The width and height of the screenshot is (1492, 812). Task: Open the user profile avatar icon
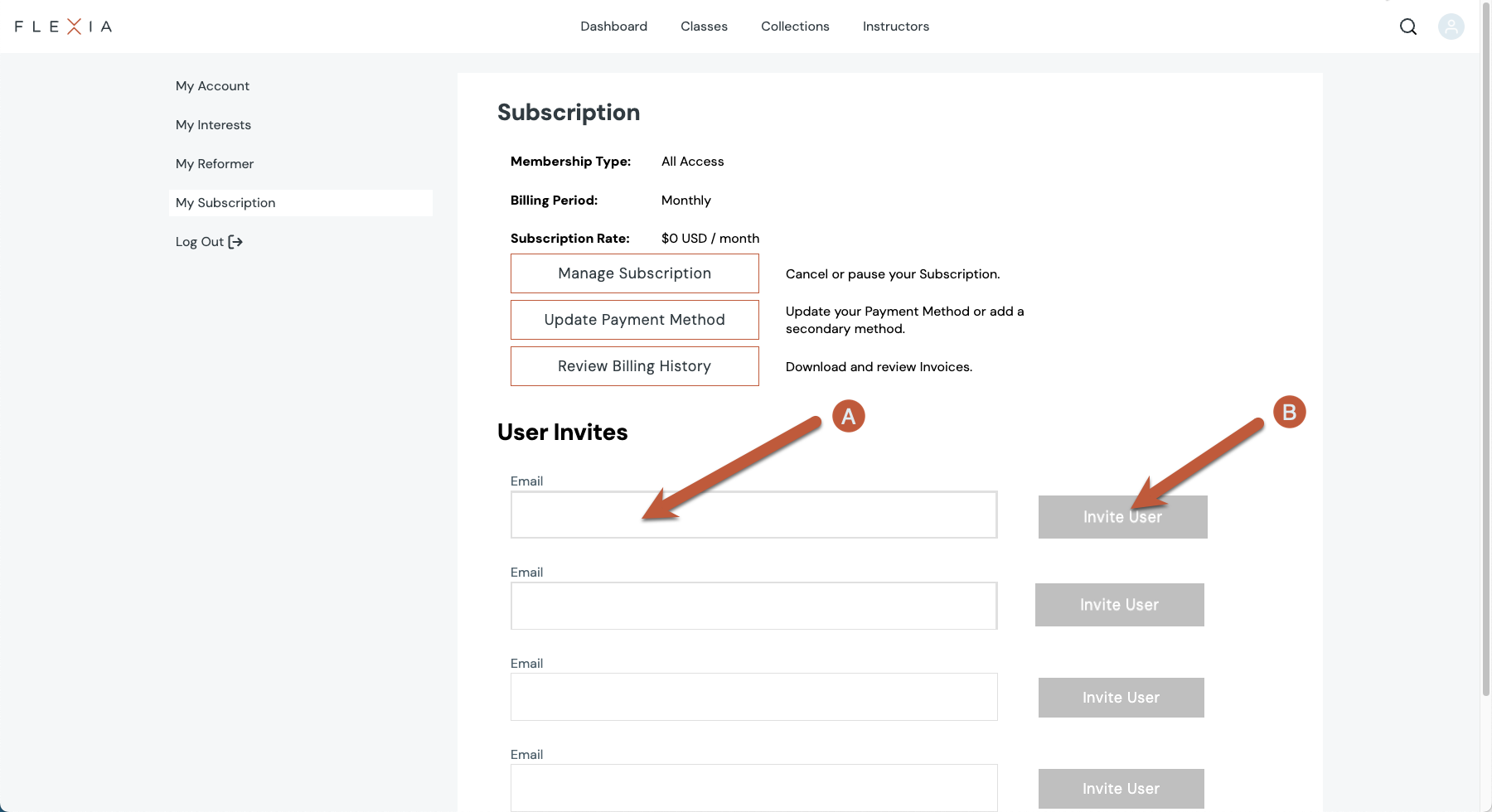[1451, 27]
